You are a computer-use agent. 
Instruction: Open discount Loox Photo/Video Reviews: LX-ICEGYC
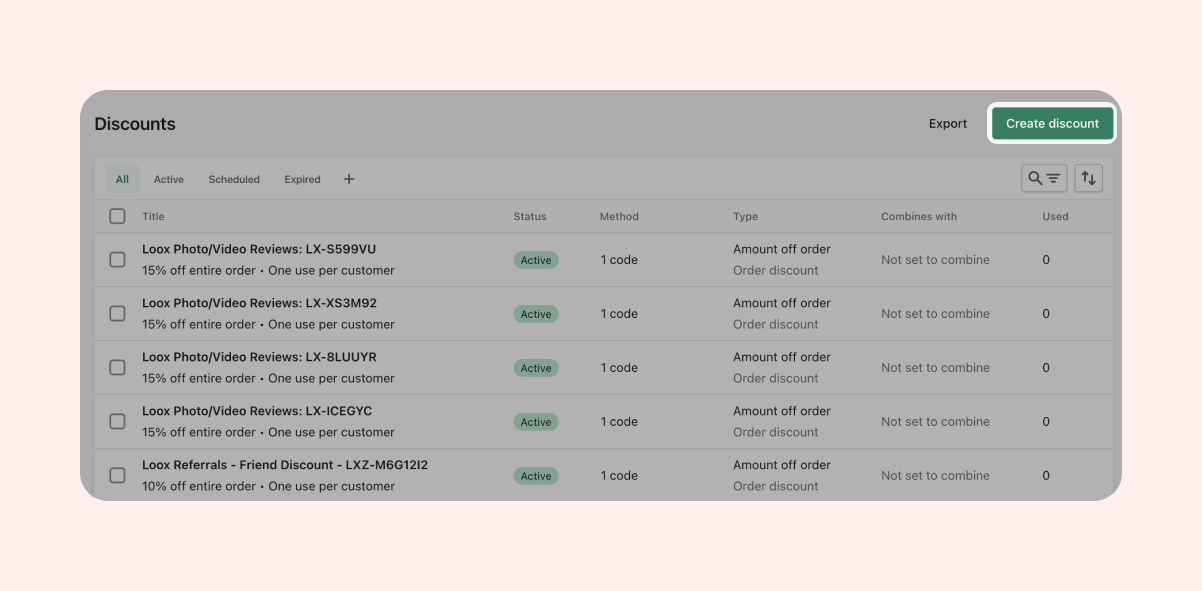(257, 411)
